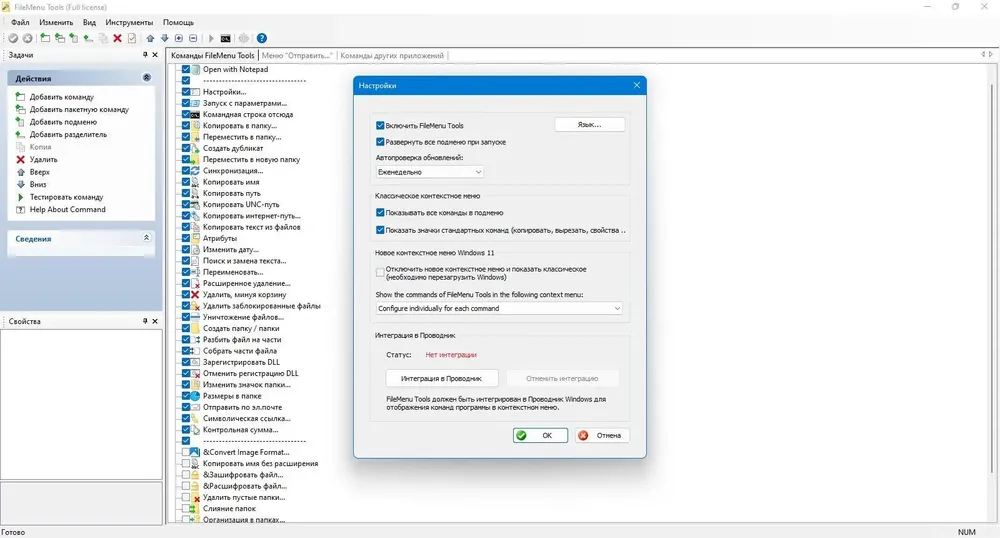
Task: Click the Move down arrow toolbar icon
Action: pos(165,38)
